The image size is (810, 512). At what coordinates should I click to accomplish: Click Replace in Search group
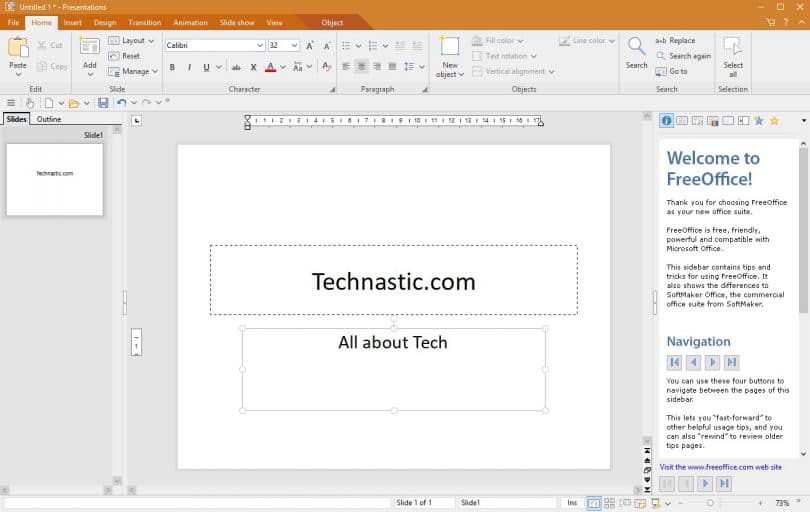(675, 40)
